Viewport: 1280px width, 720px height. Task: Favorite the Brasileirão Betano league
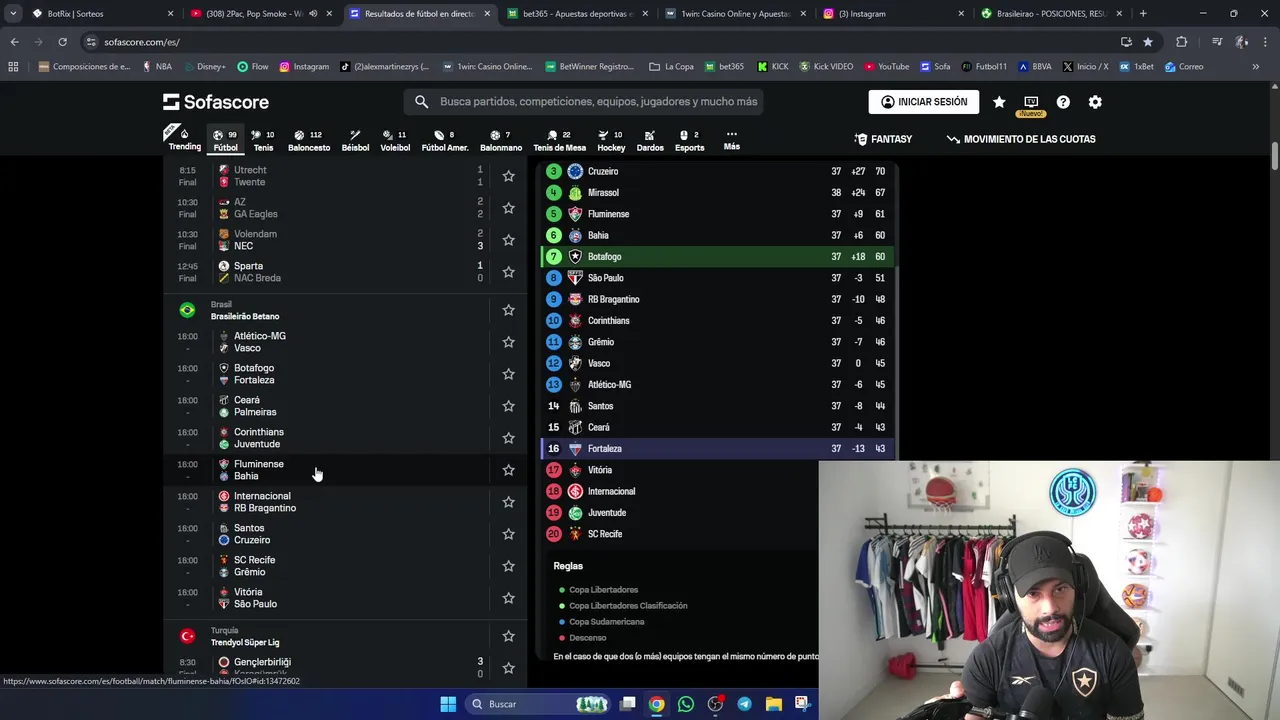[508, 310]
